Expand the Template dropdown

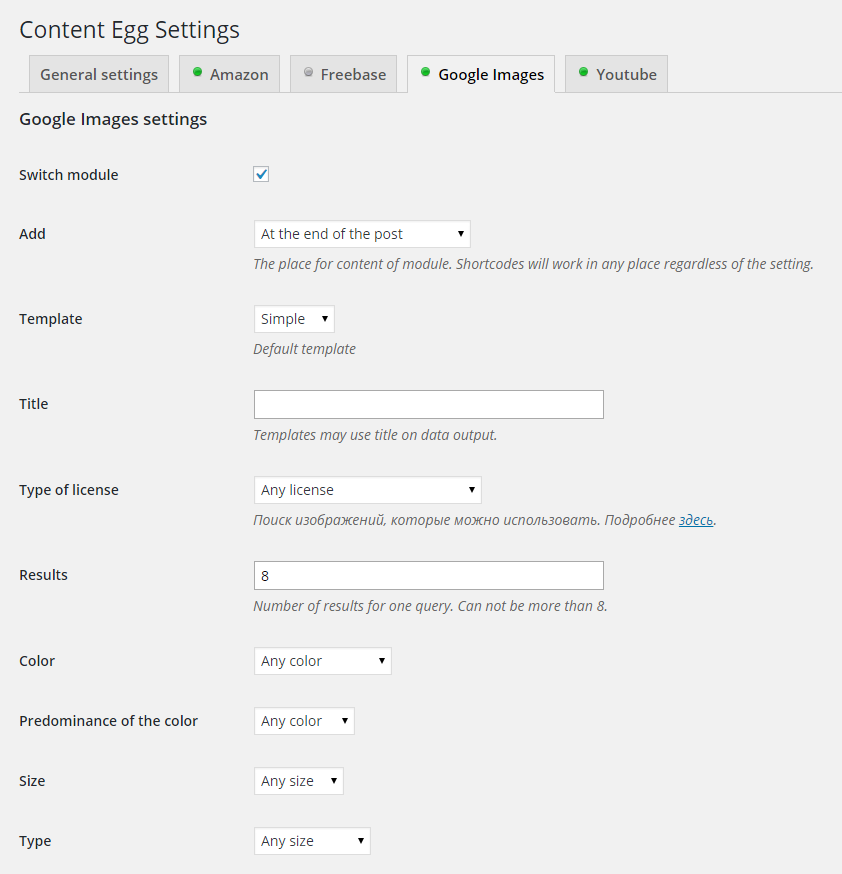coord(294,319)
